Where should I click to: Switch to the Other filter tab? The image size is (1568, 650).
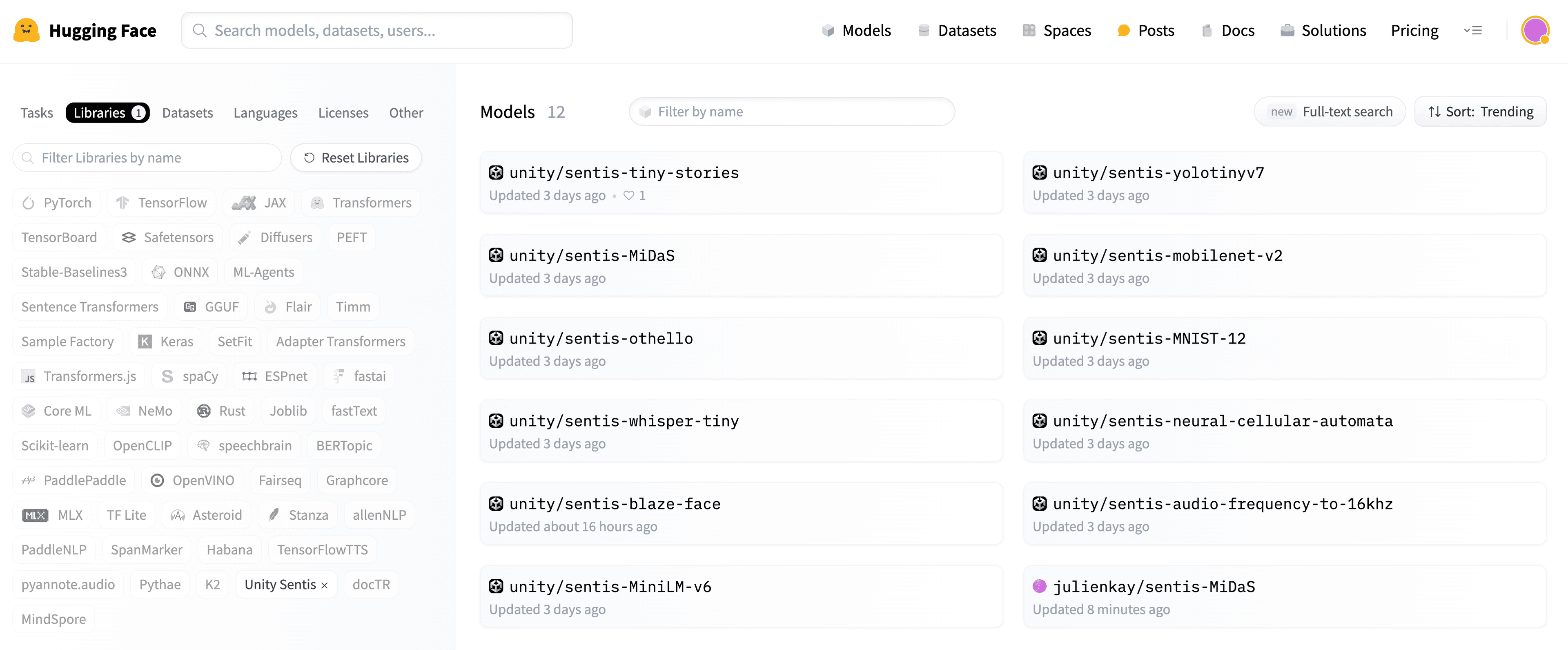406,113
